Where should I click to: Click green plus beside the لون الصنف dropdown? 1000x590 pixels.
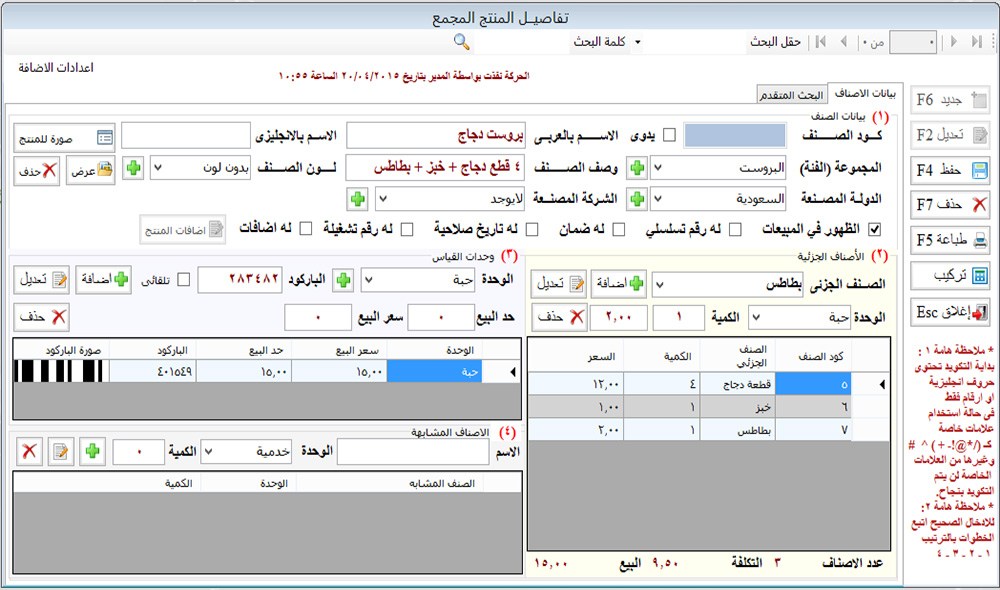(133, 168)
